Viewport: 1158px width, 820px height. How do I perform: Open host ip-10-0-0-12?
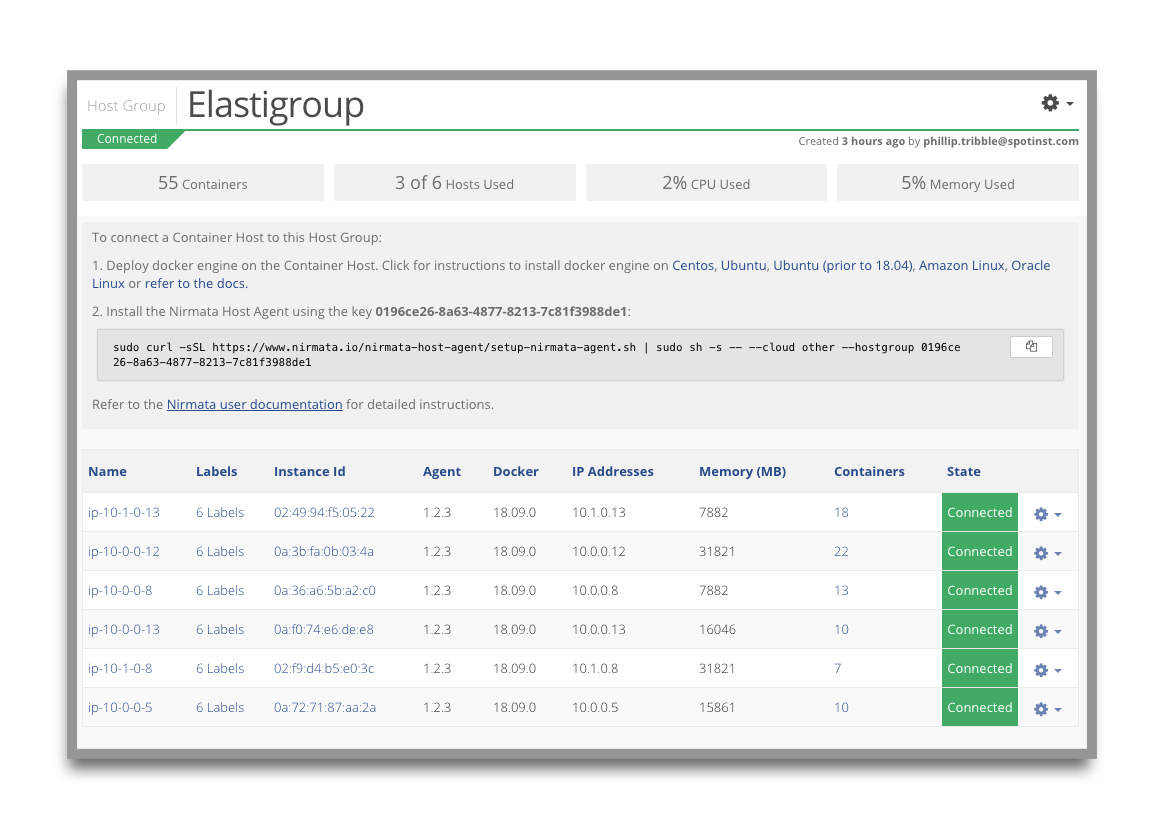click(x=124, y=551)
